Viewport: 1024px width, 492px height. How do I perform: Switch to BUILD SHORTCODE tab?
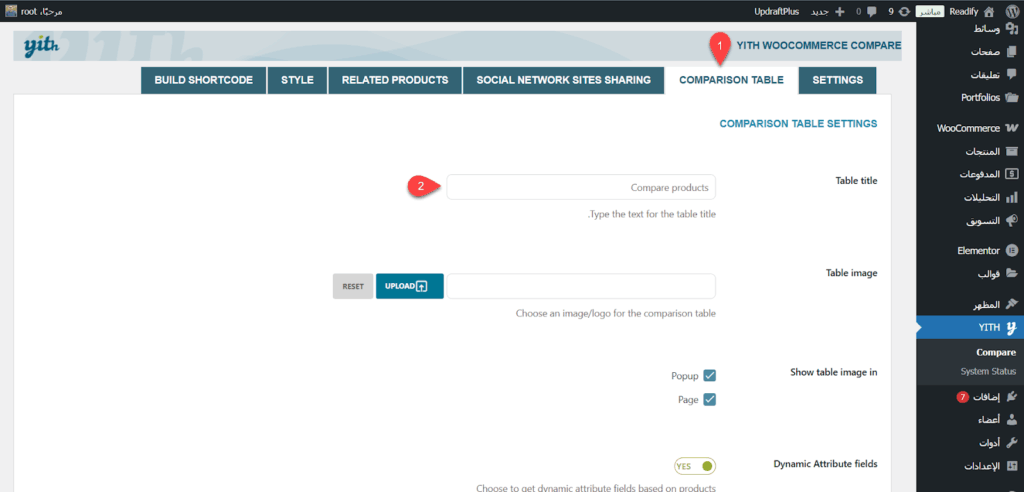coord(203,80)
